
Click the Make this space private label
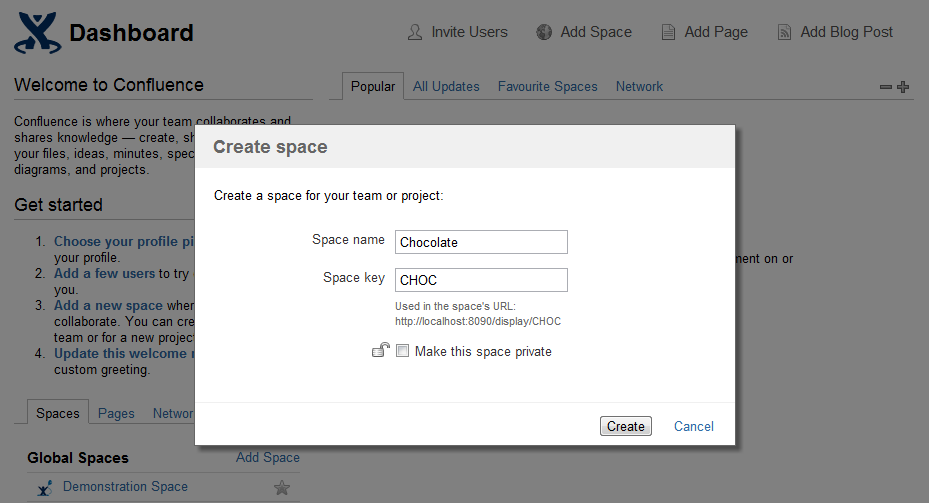tap(483, 351)
